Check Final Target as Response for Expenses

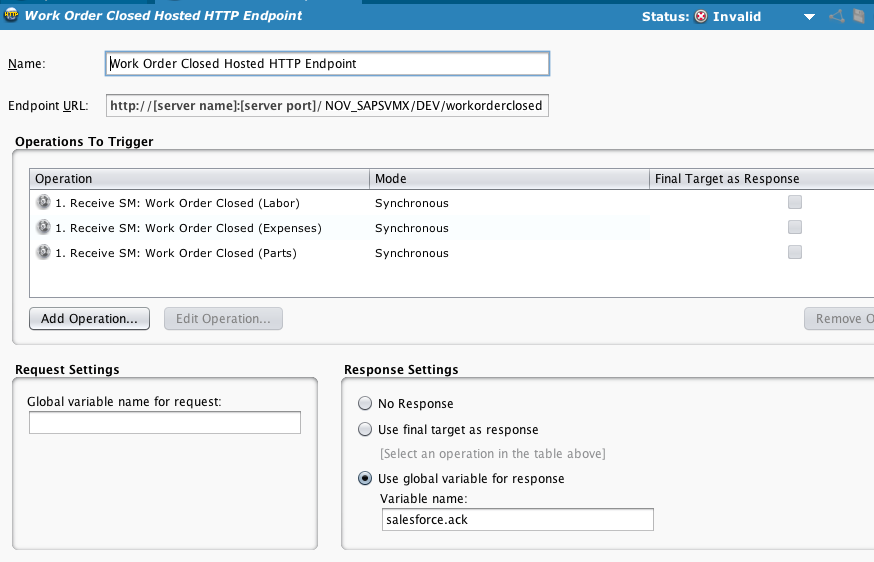point(795,227)
